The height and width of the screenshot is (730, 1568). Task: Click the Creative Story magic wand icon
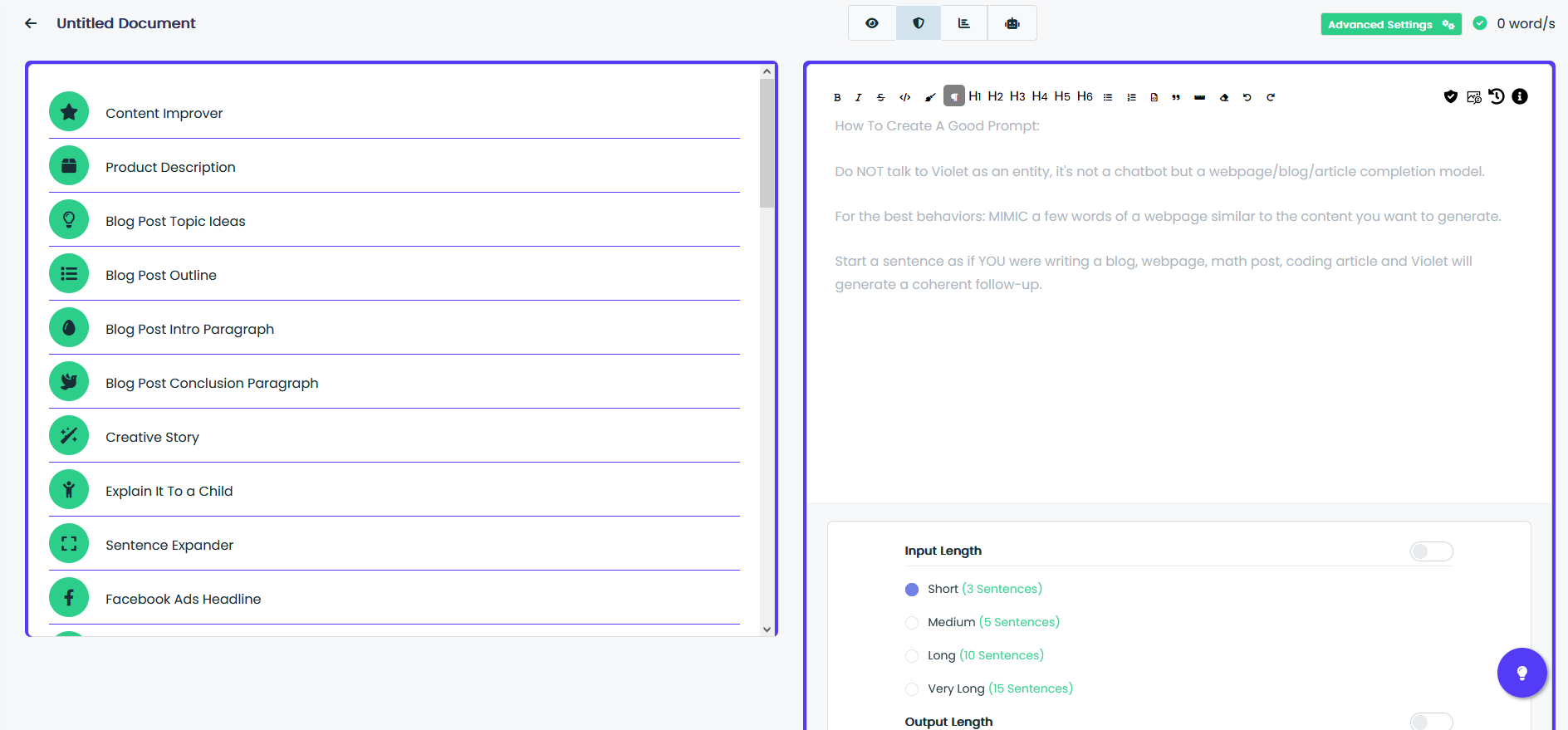tap(69, 435)
